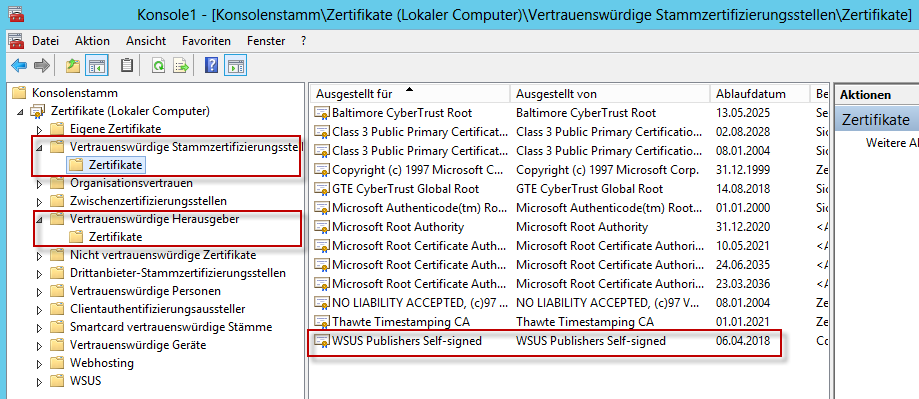
Task: Select the Webhosting folder
Action: click(x=102, y=363)
